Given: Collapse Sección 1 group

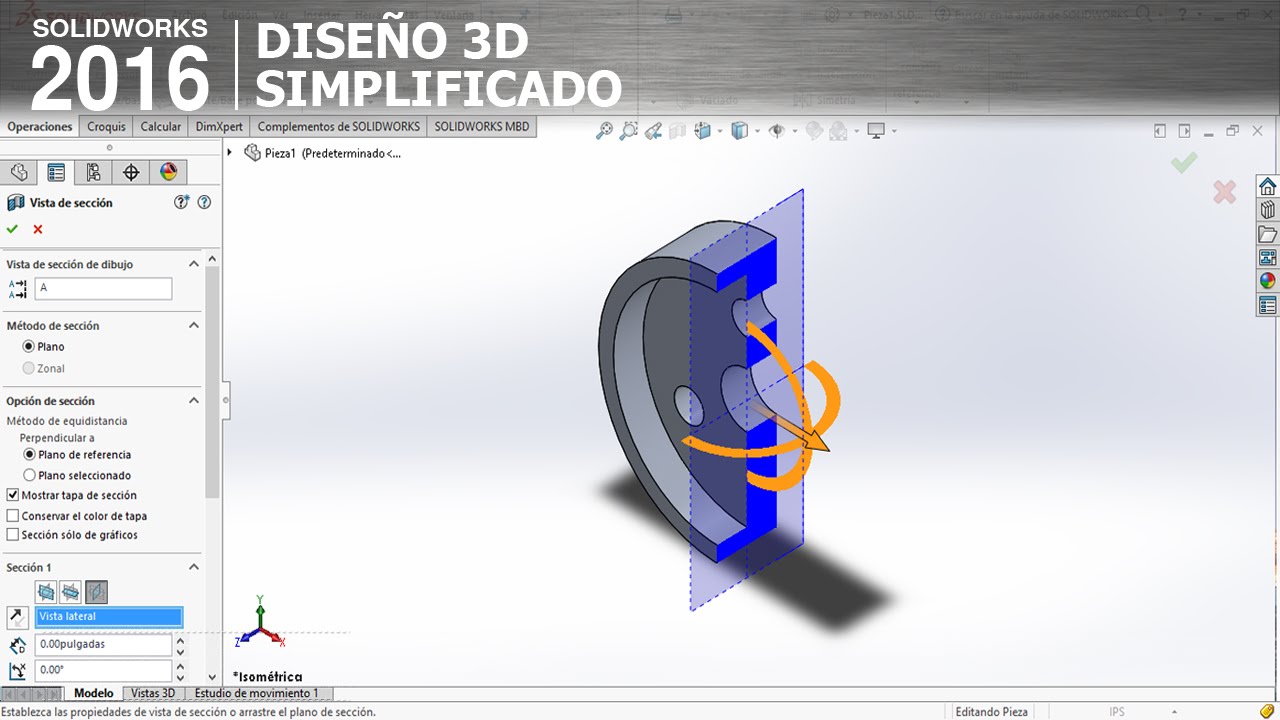Looking at the screenshot, I should click(194, 567).
